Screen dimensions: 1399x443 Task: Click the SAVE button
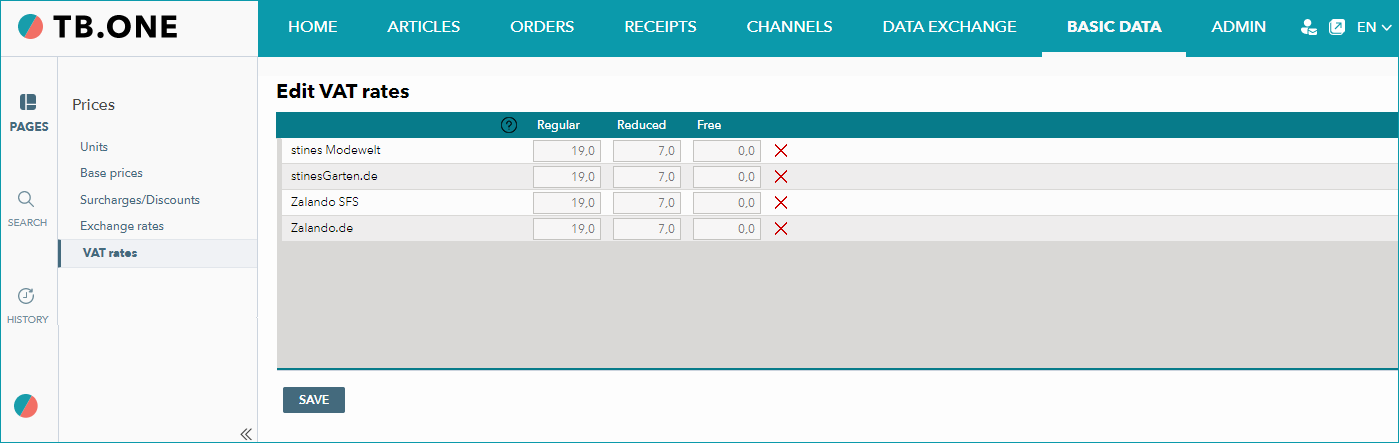click(x=314, y=400)
